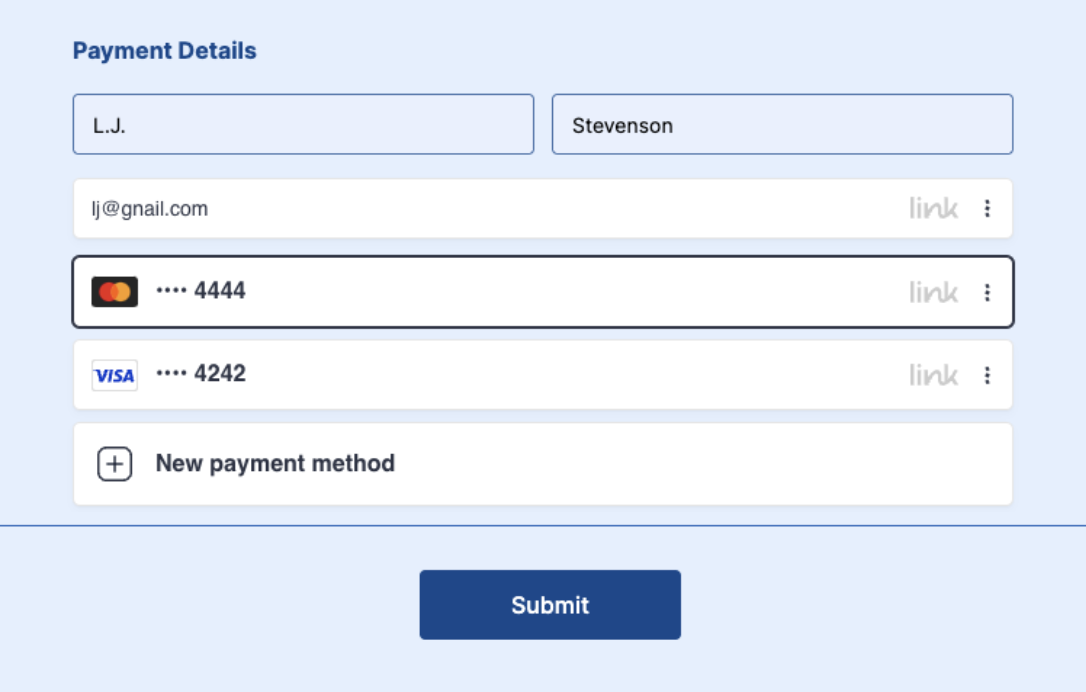Click the masked digits of card 4444
The height and width of the screenshot is (692, 1086).
pos(201,291)
